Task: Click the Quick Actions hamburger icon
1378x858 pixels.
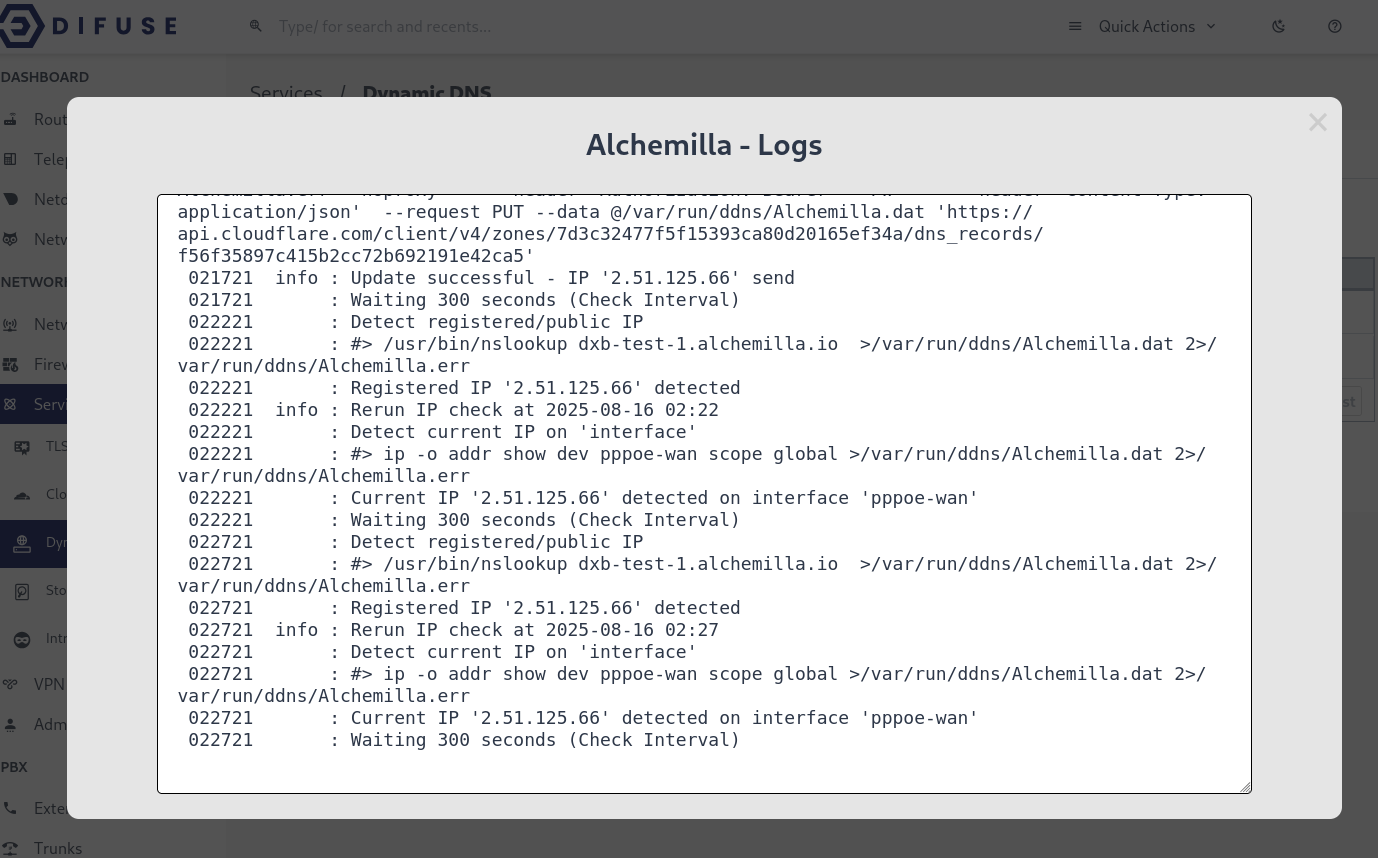Action: 1075,26
